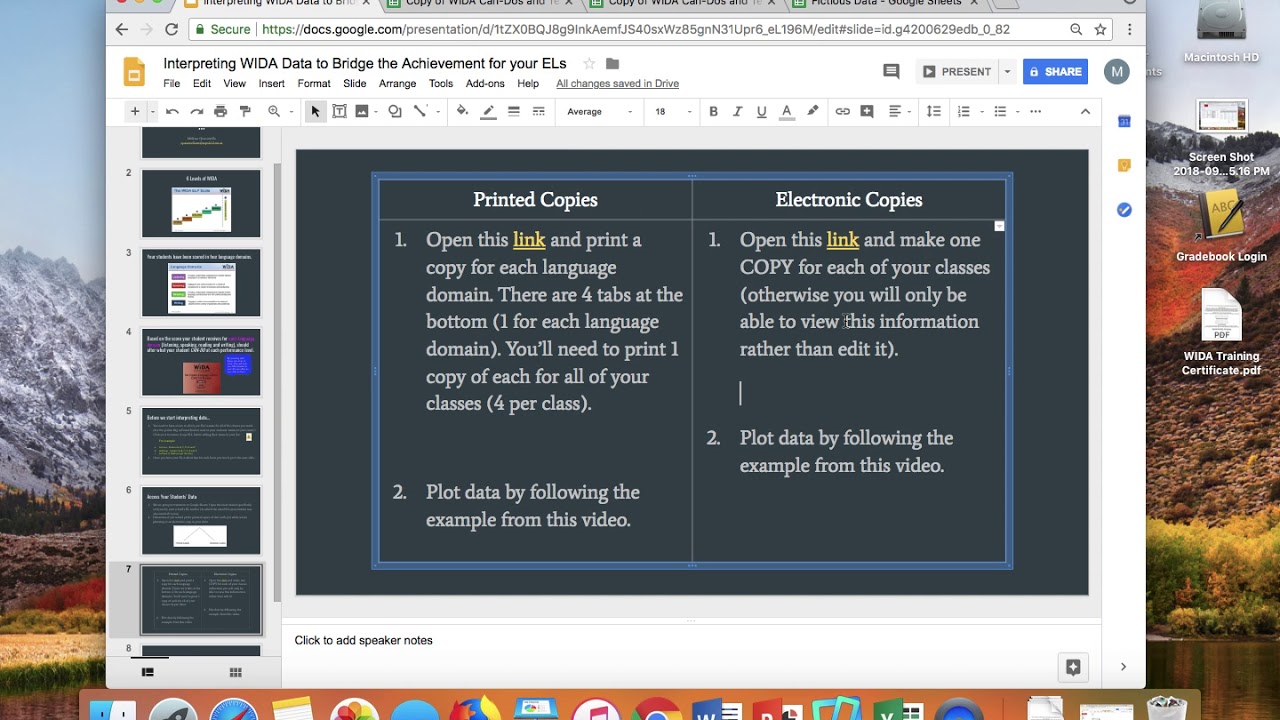Activate the paint format tool
The height and width of the screenshot is (720, 1280).
point(245,111)
